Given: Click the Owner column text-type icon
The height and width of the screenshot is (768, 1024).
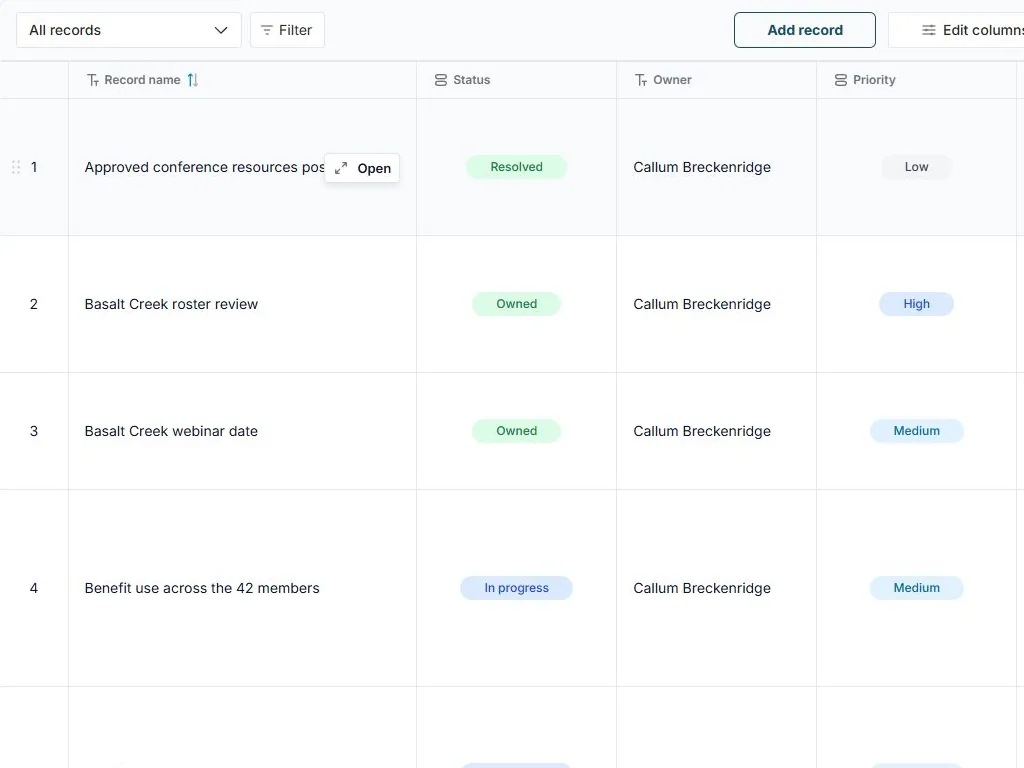Looking at the screenshot, I should click(641, 80).
